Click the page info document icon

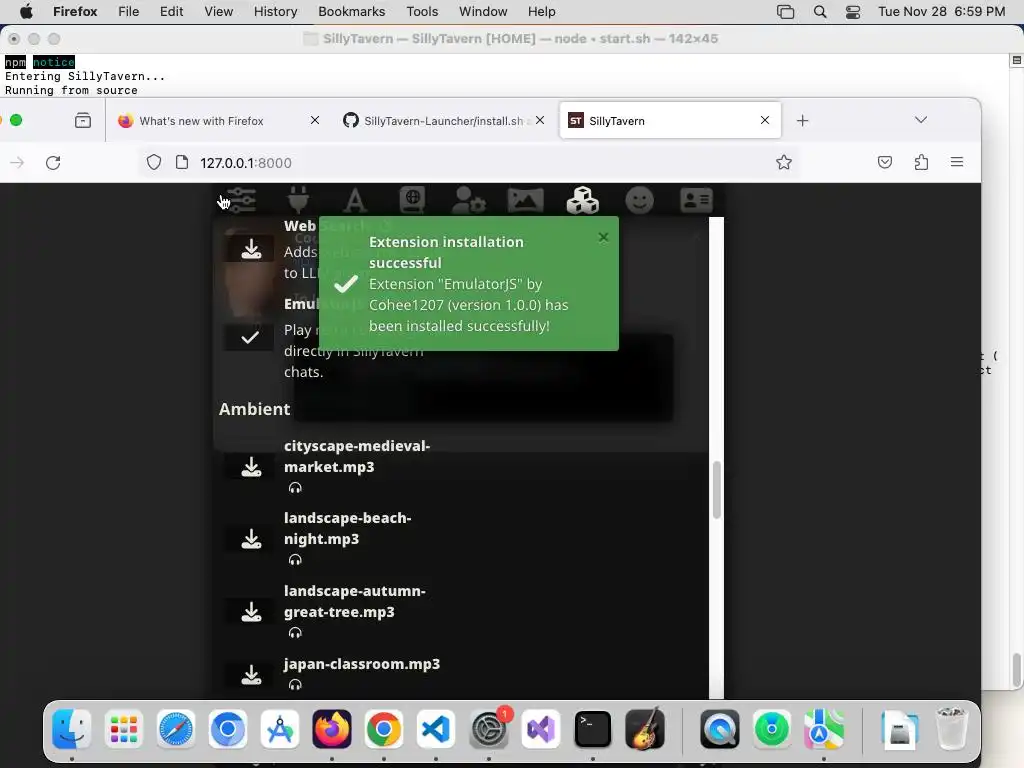[x=182, y=163]
